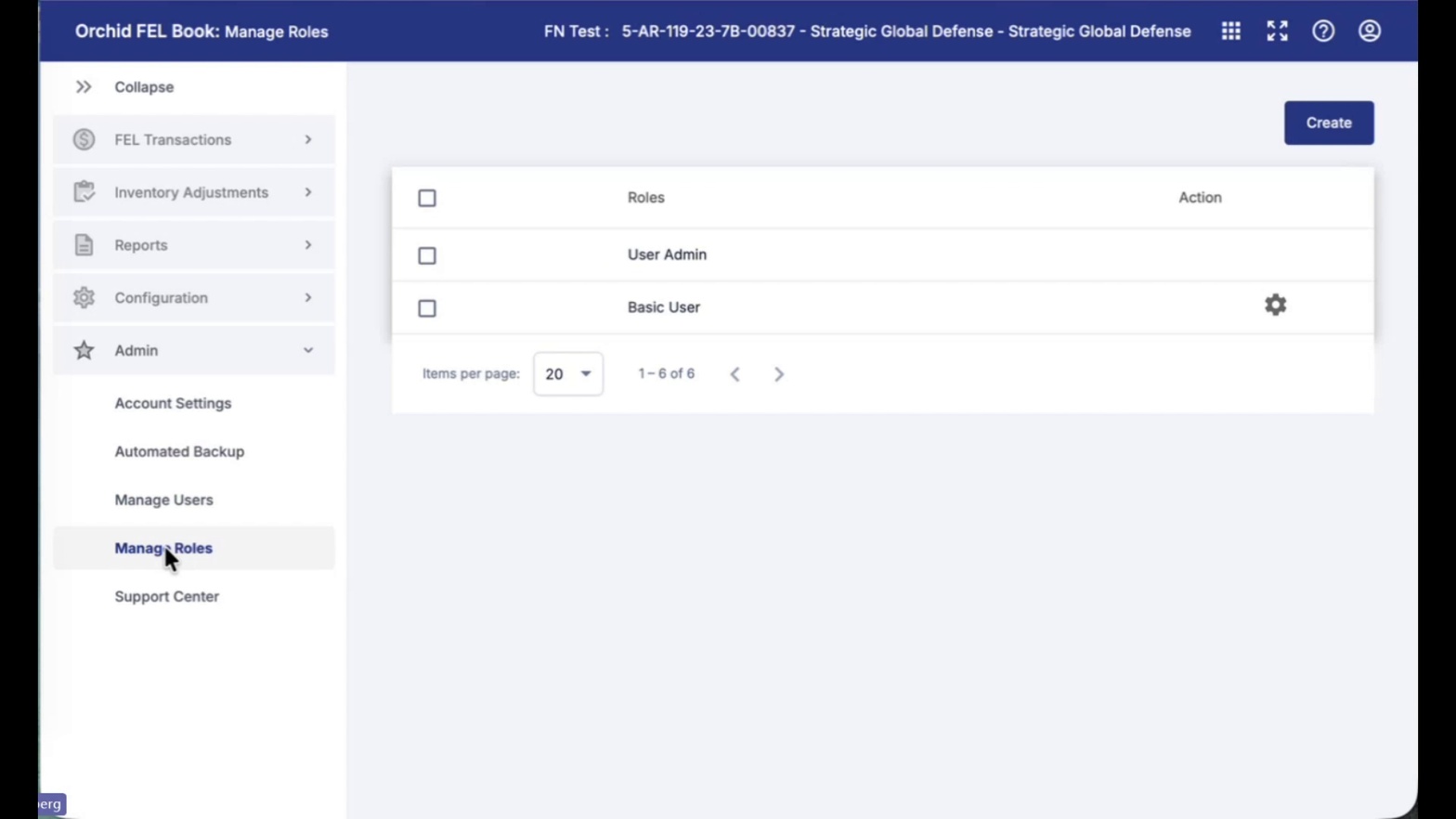This screenshot has width=1456, height=819.
Task: Check the User Admin role checkbox
Action: point(427,255)
